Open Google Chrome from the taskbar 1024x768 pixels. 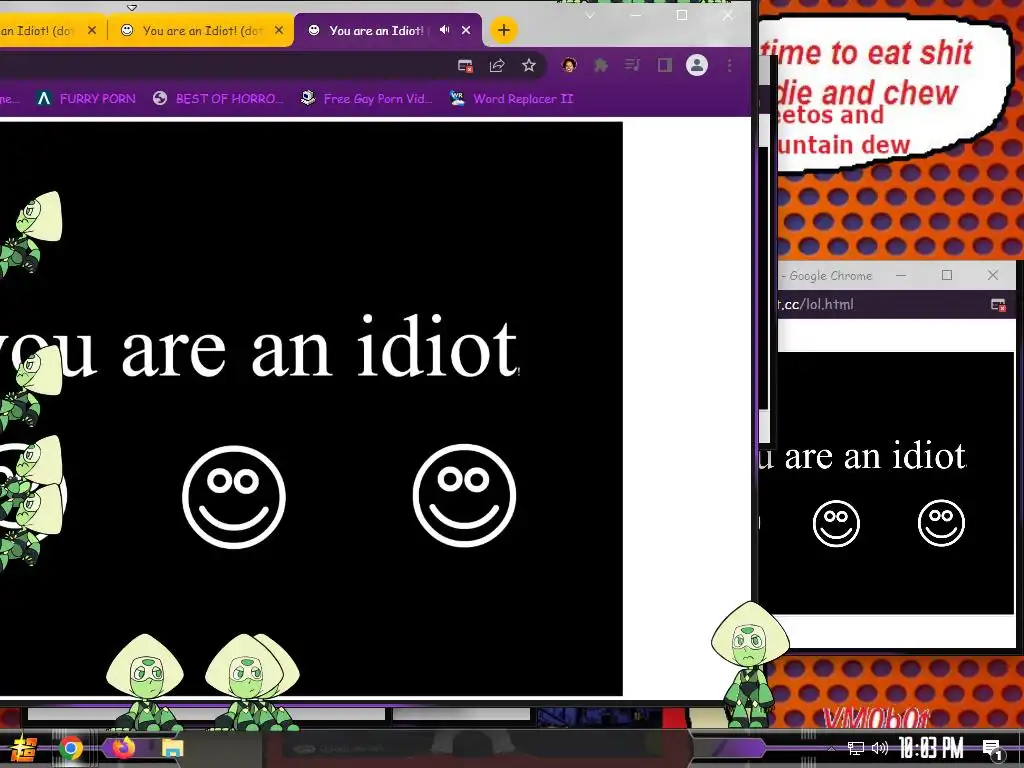tap(71, 748)
